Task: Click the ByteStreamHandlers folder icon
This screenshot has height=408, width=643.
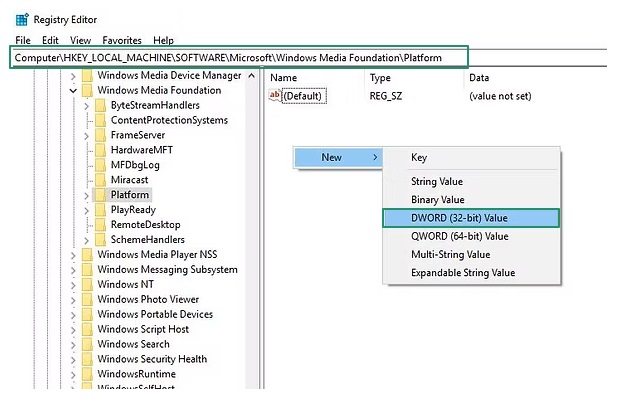Action: 100,105
